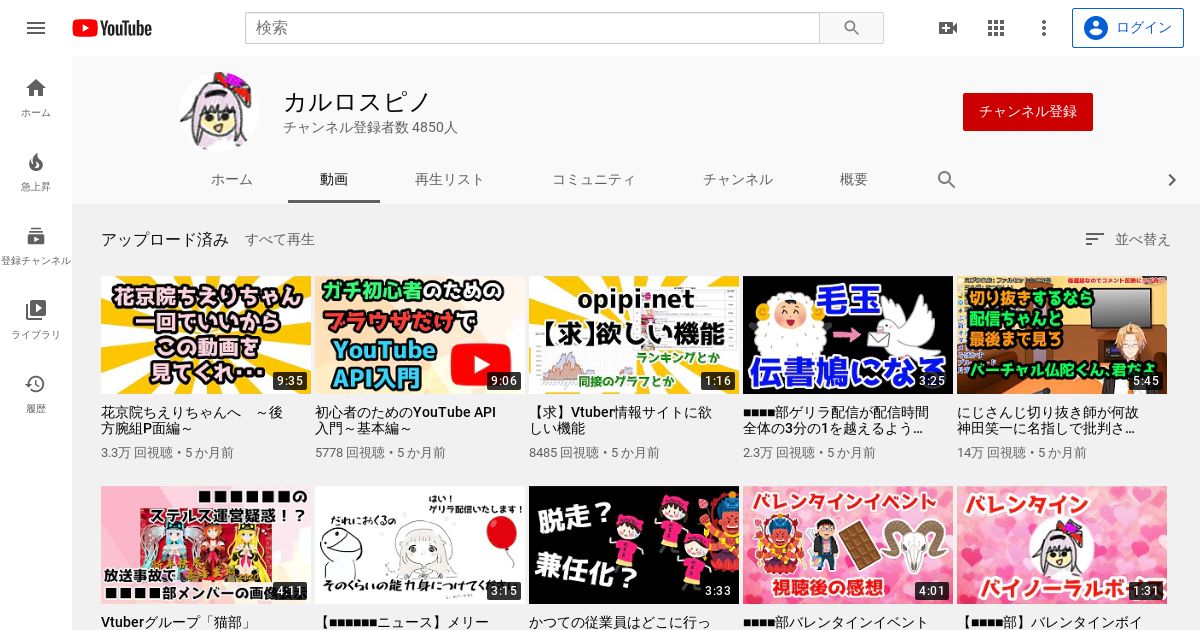The width and height of the screenshot is (1200, 630).
Task: Open the 花京院ちえりちゃん video thumbnail
Action: (x=206, y=335)
